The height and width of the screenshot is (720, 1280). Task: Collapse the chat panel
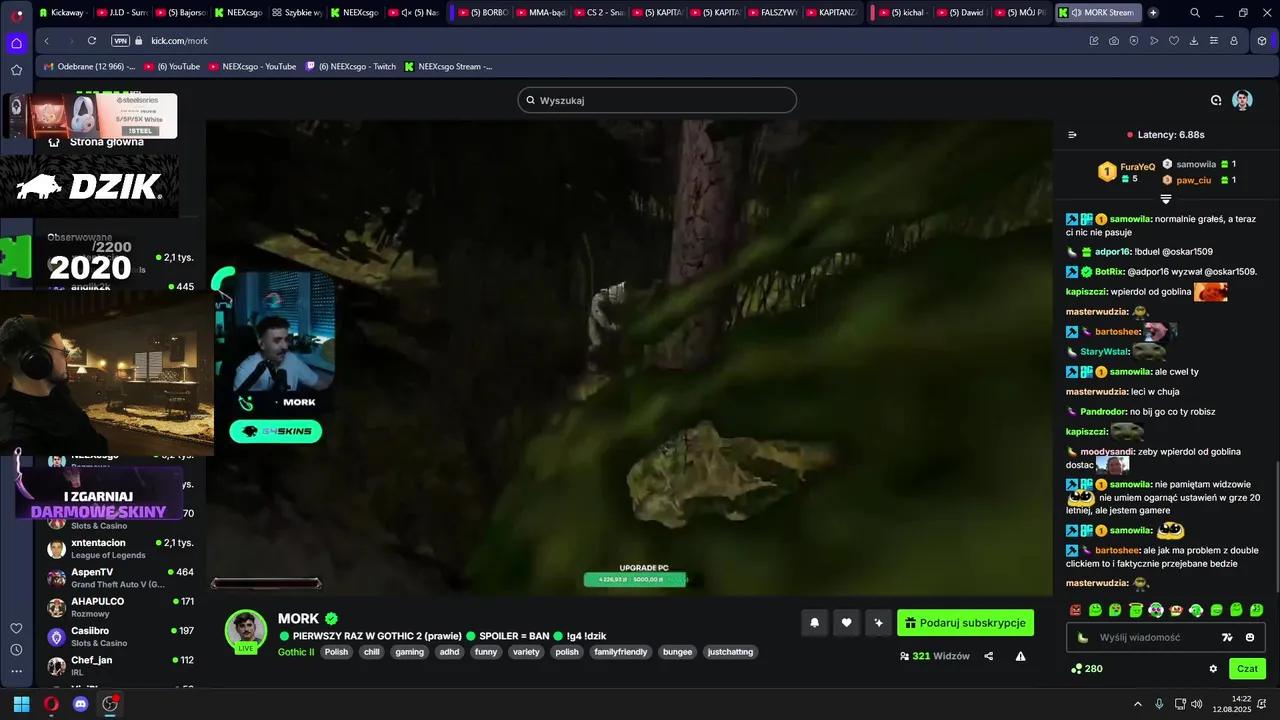1072,134
